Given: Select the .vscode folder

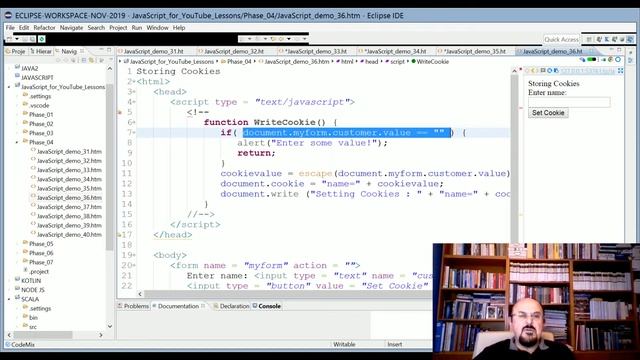Looking at the screenshot, I should coord(39,105).
